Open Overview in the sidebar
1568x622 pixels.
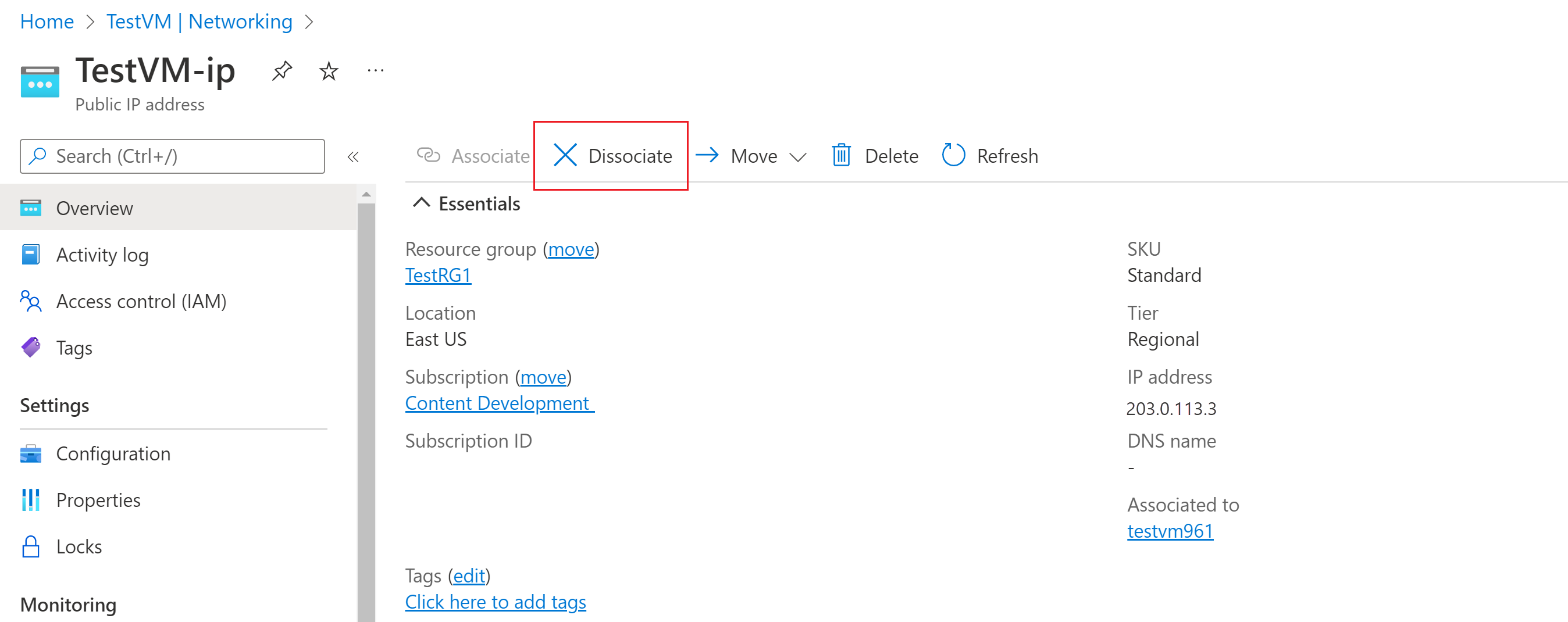(x=179, y=208)
